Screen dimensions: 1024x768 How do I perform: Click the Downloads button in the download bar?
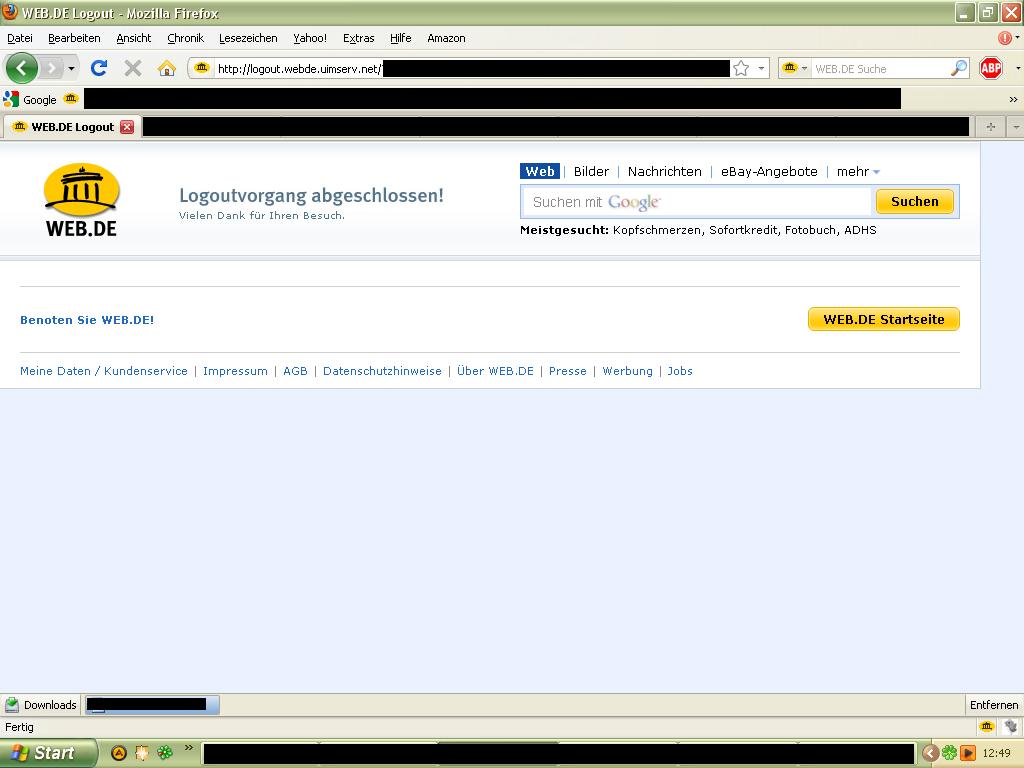(40, 705)
